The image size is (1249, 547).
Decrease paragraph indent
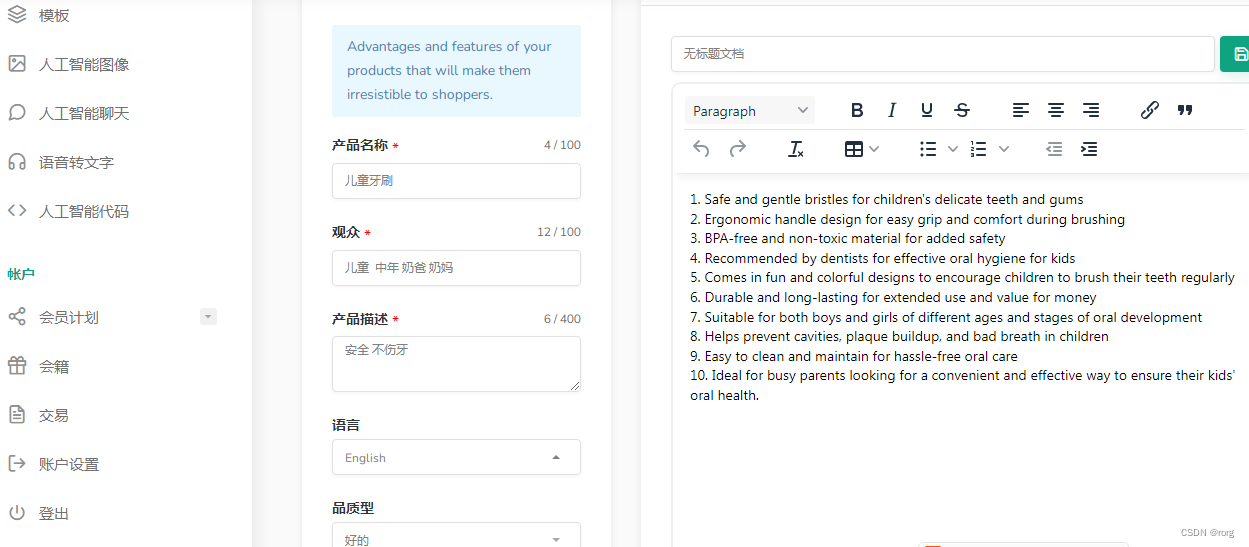click(x=1054, y=149)
